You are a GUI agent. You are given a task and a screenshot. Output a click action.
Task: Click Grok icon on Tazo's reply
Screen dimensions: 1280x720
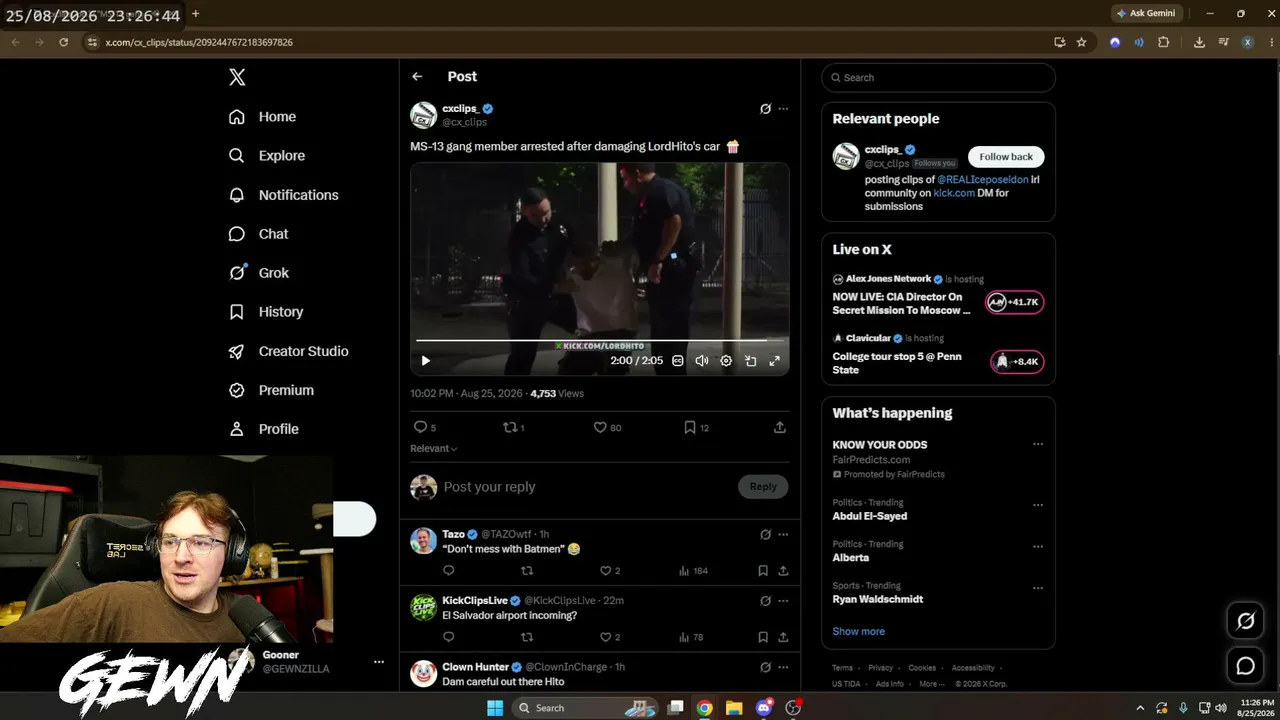coord(765,535)
